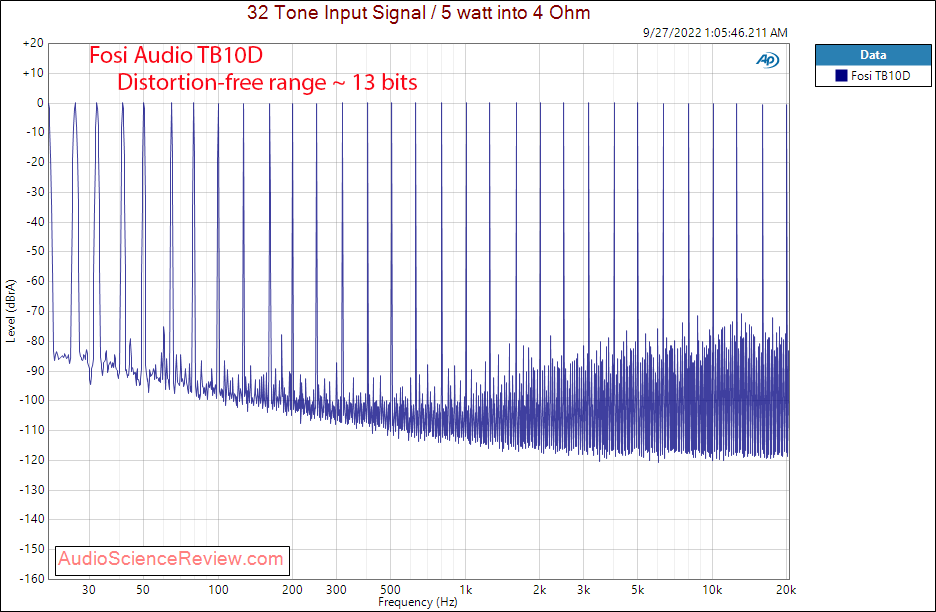Image resolution: width=936 pixels, height=612 pixels.
Task: Click the 1k tick on the frequency axis
Action: tap(466, 590)
